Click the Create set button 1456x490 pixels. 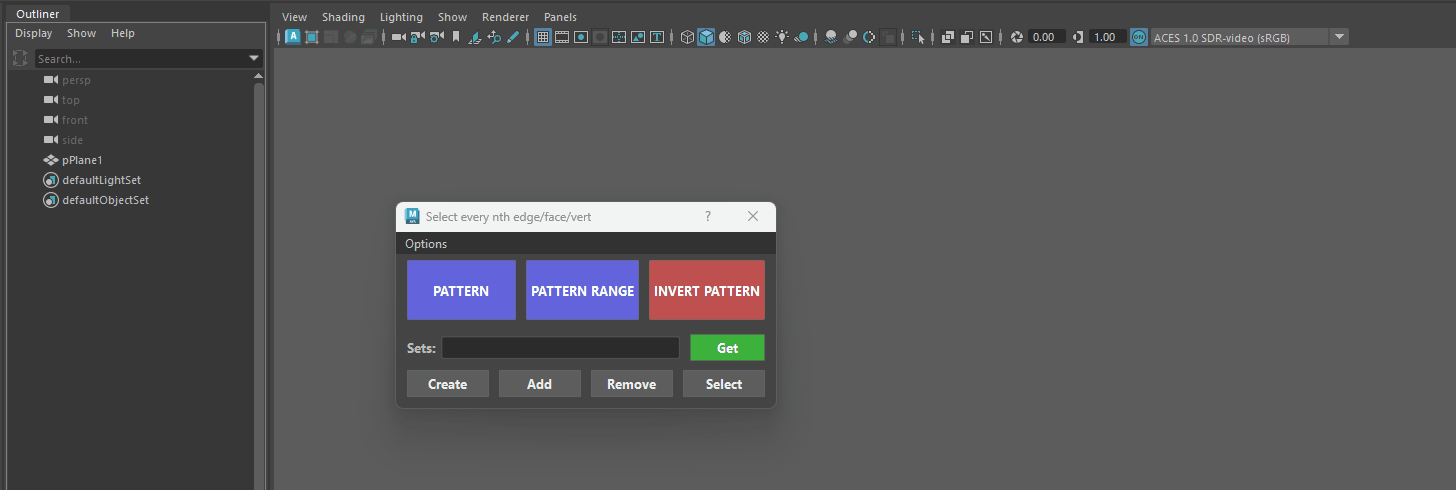pos(447,384)
